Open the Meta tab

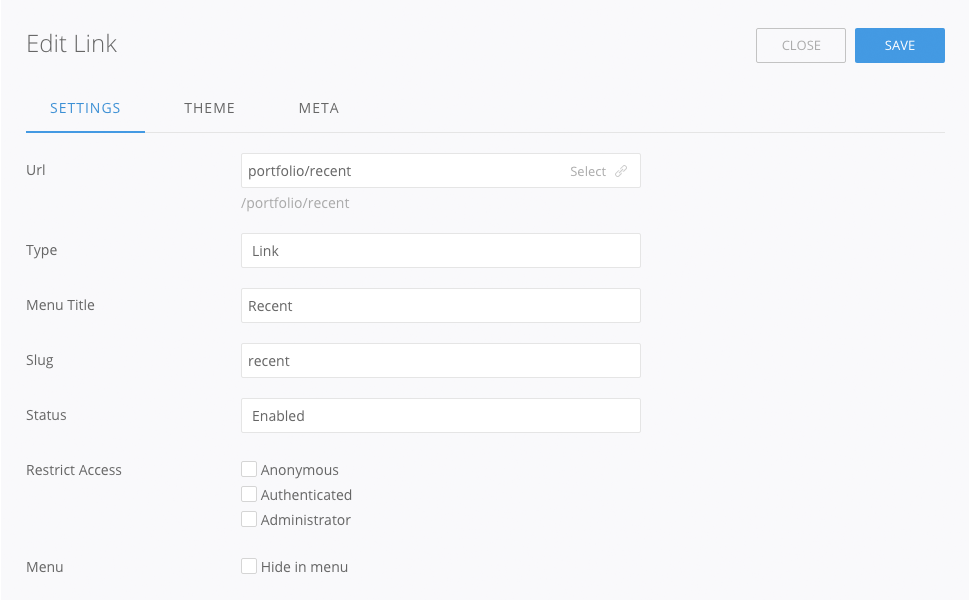tap(318, 108)
